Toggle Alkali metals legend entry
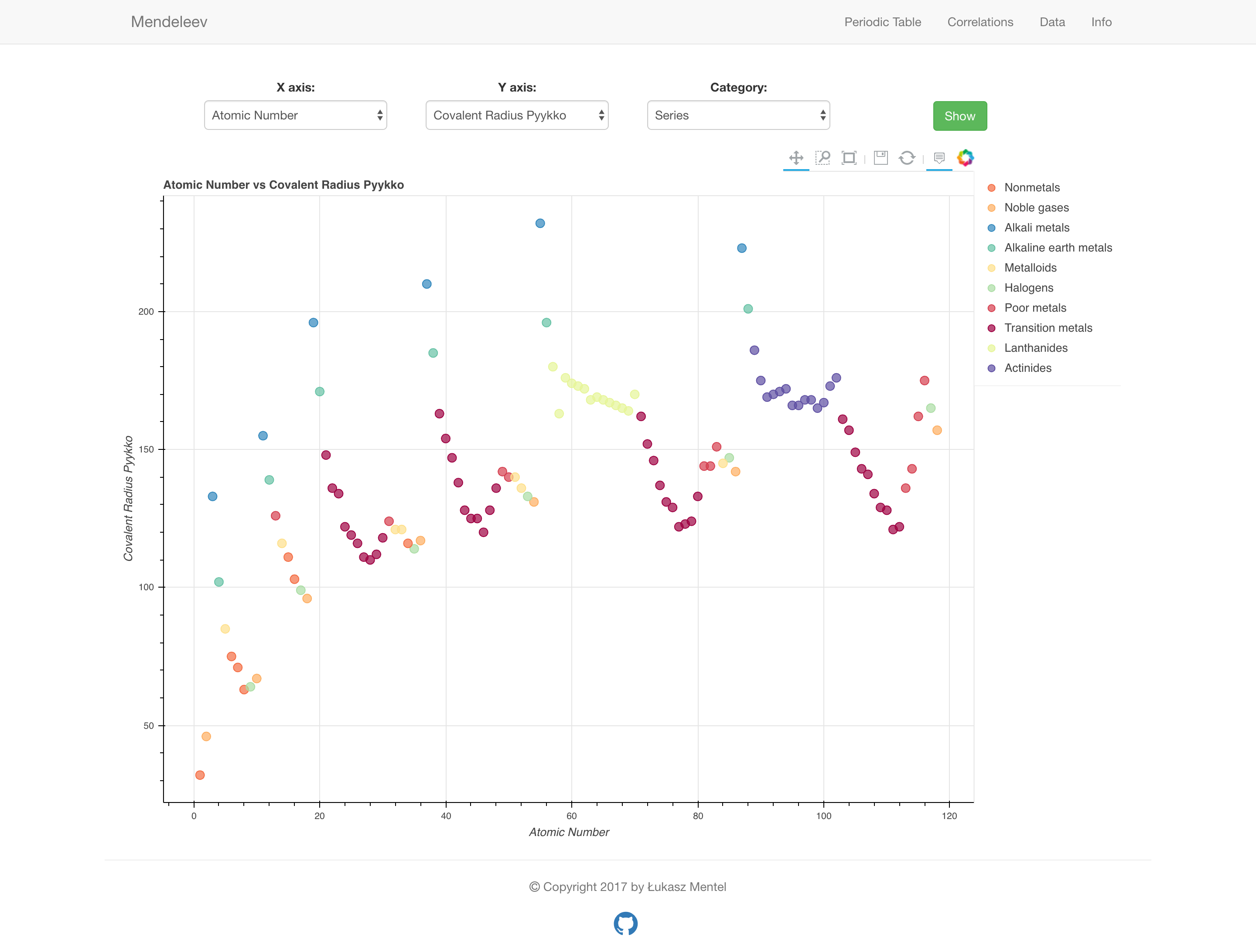Viewport: 1256px width, 952px height. [1036, 228]
